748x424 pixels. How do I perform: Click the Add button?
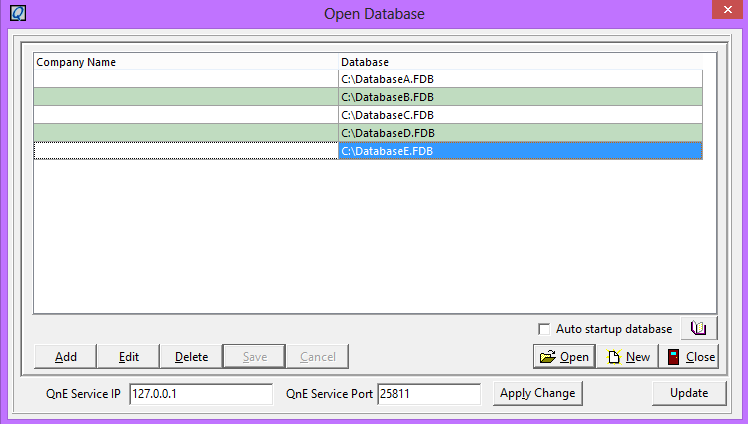(x=65, y=356)
